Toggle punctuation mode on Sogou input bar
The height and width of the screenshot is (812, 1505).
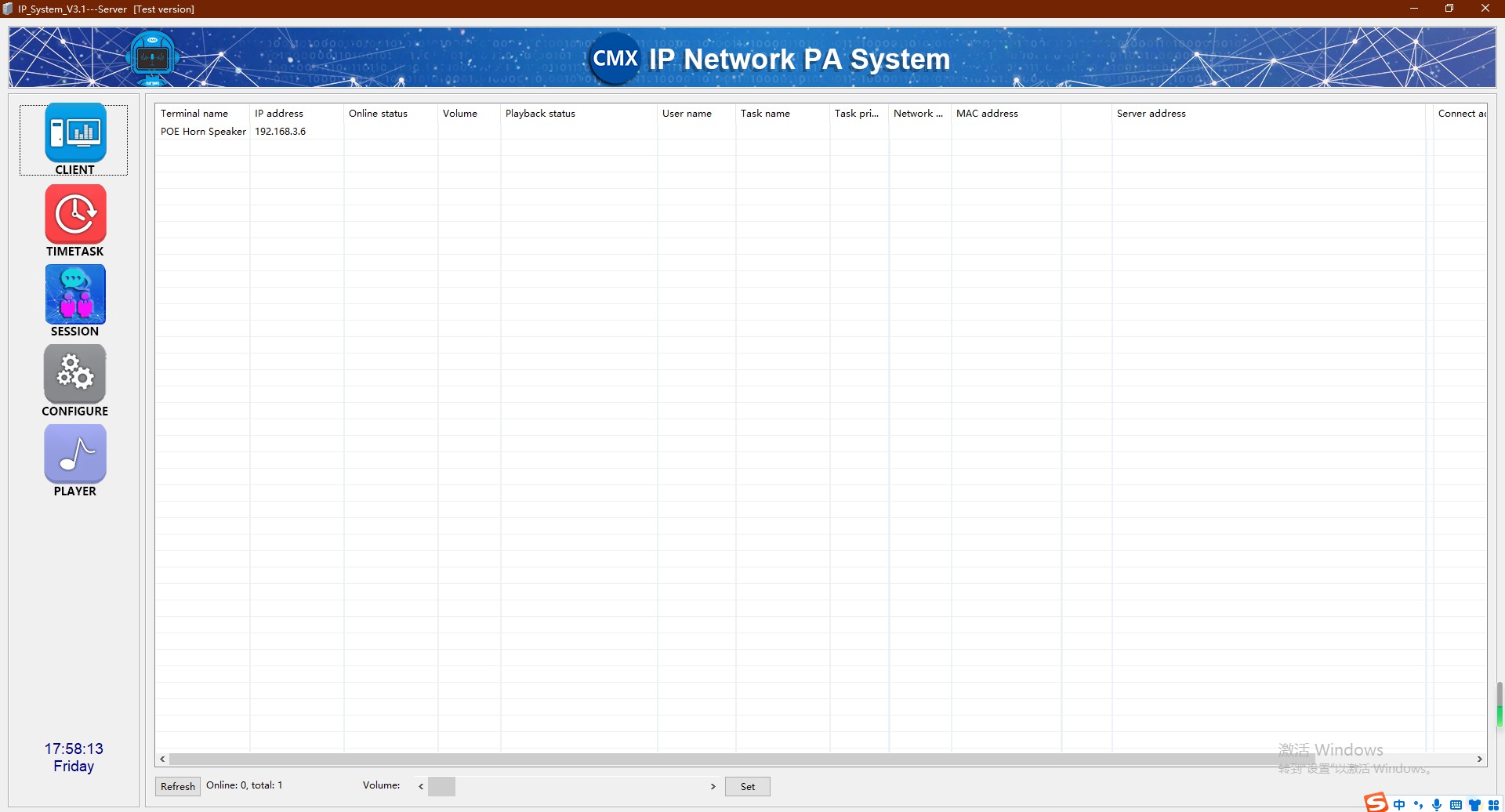[1419, 805]
